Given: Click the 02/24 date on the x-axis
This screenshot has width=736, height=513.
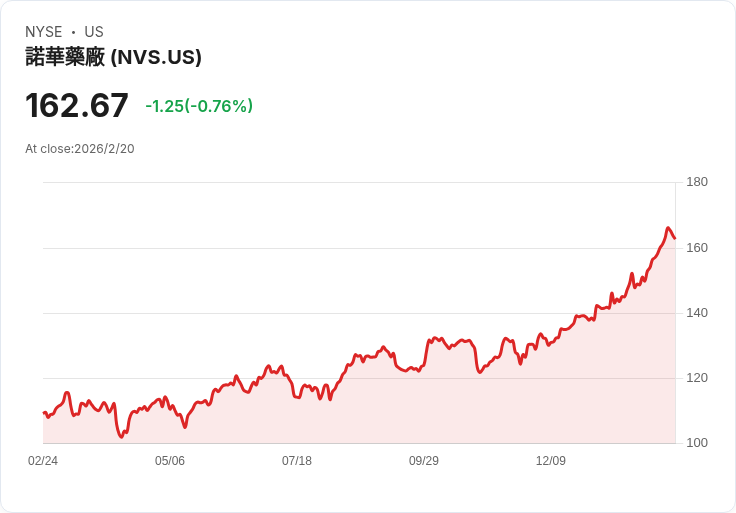Looking at the screenshot, I should coord(43,461).
